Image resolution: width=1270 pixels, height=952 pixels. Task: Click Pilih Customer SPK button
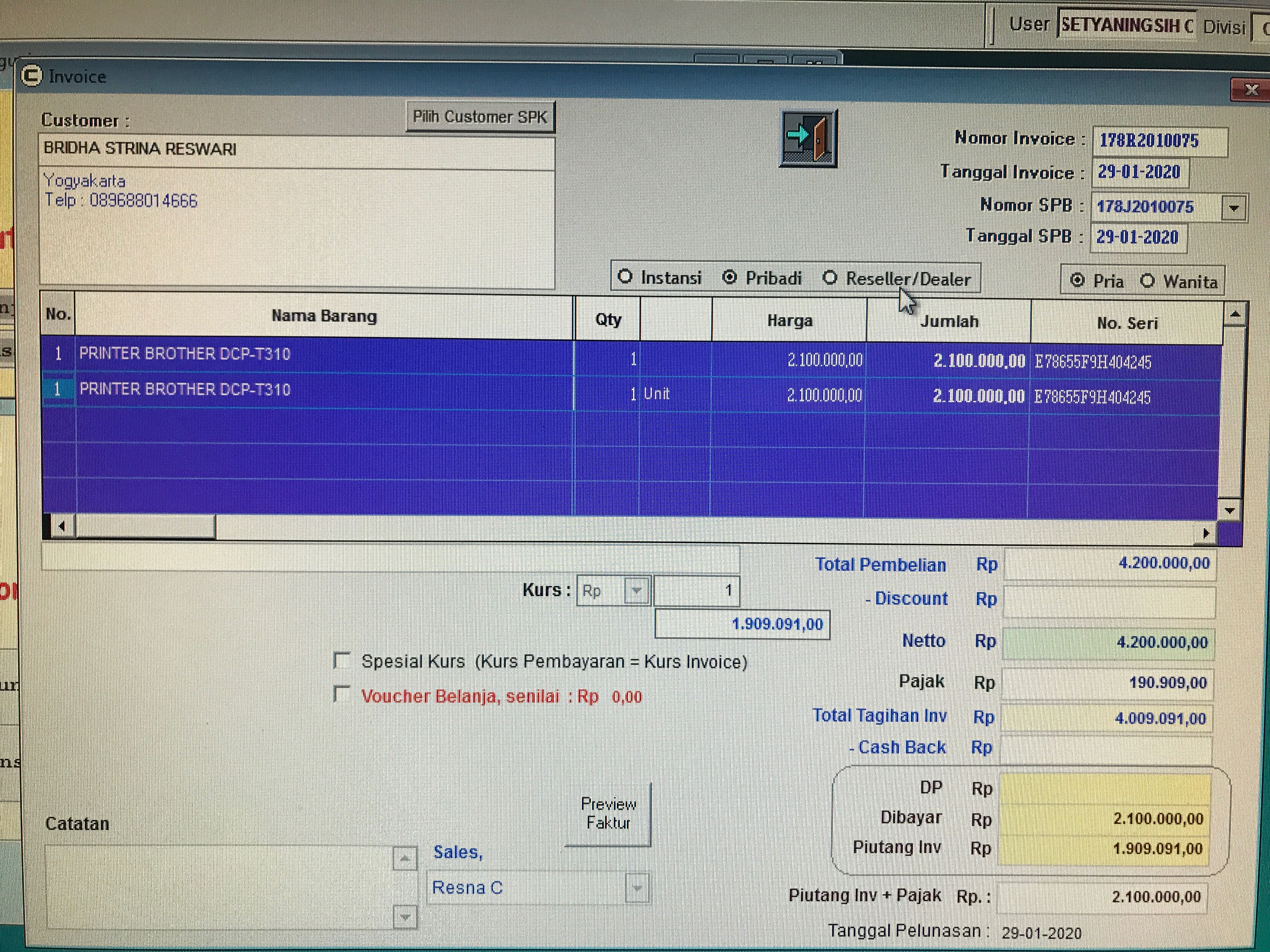tap(480, 117)
